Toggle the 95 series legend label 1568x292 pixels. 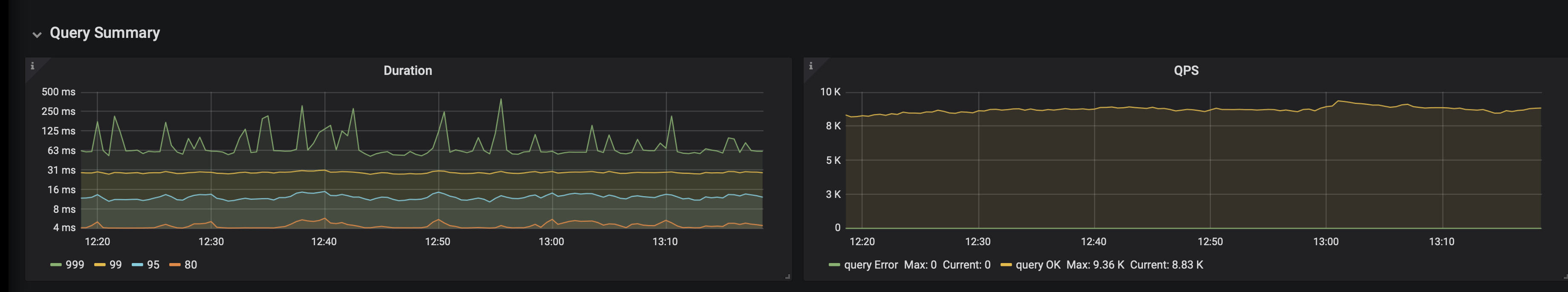coord(153,265)
